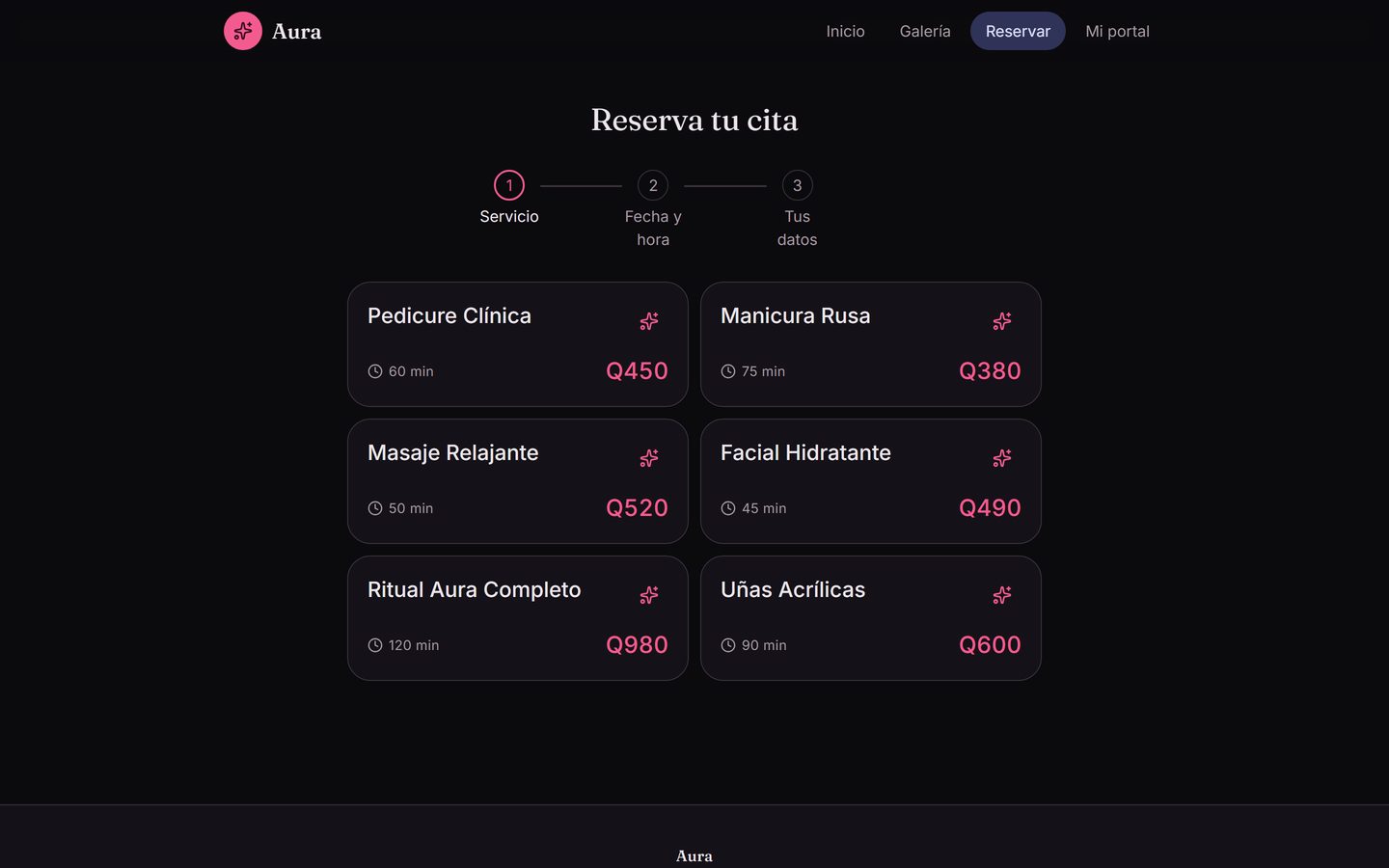The image size is (1389, 868).
Task: Click the clock icon beside 120 min
Action: tap(375, 645)
